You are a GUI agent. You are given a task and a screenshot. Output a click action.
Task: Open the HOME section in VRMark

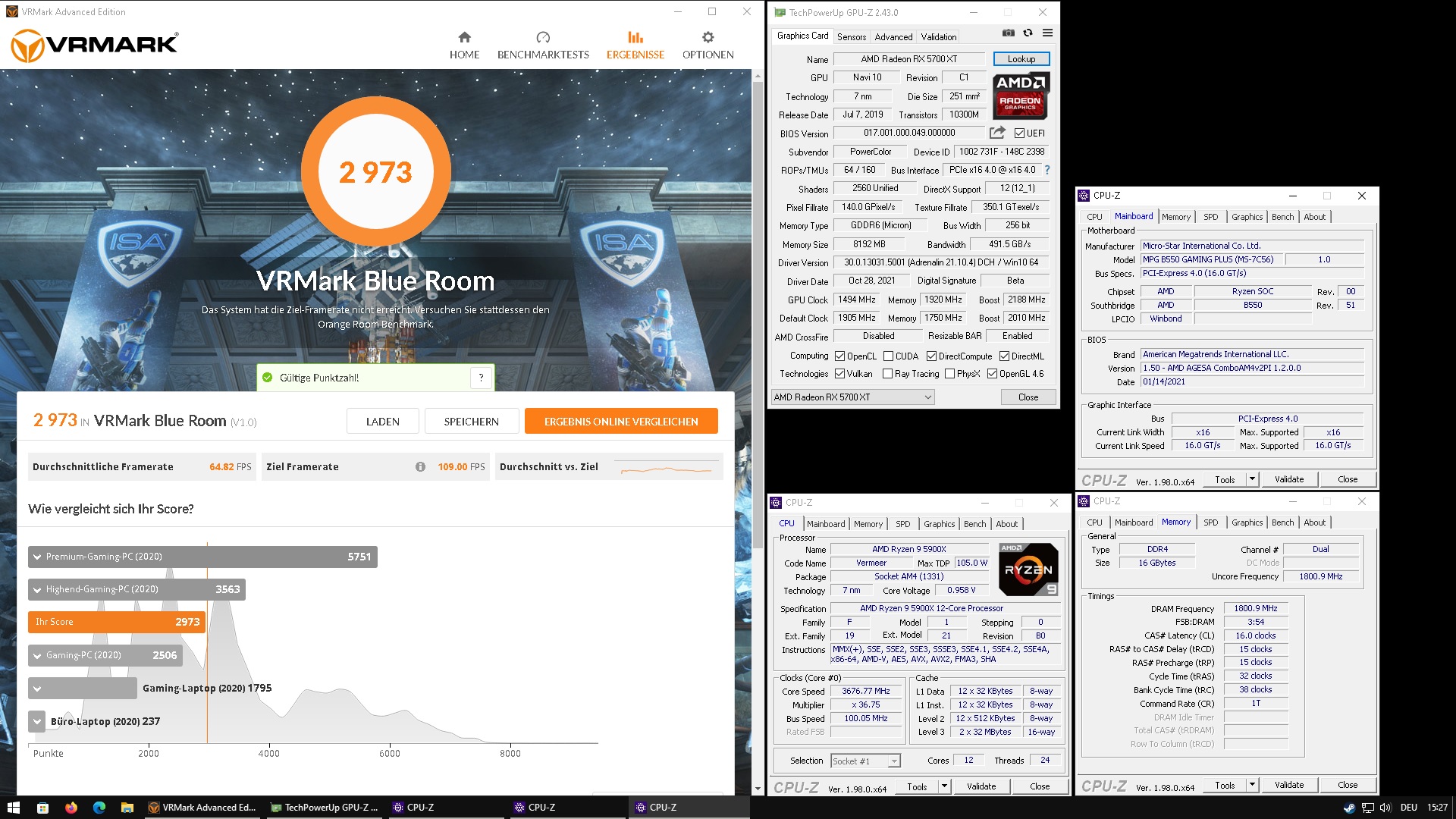click(x=464, y=45)
